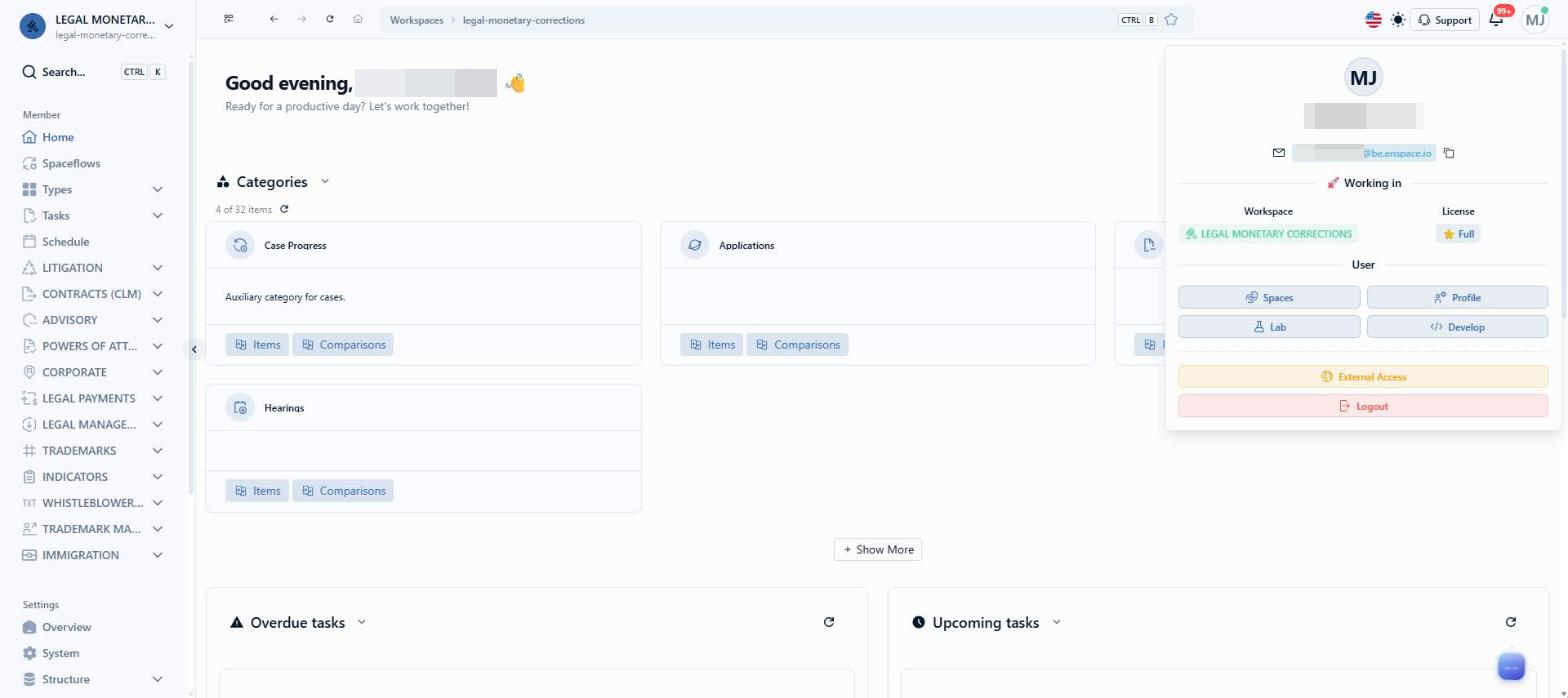This screenshot has height=698, width=1568.
Task: Expand Tasks in the sidebar
Action: [x=157, y=215]
